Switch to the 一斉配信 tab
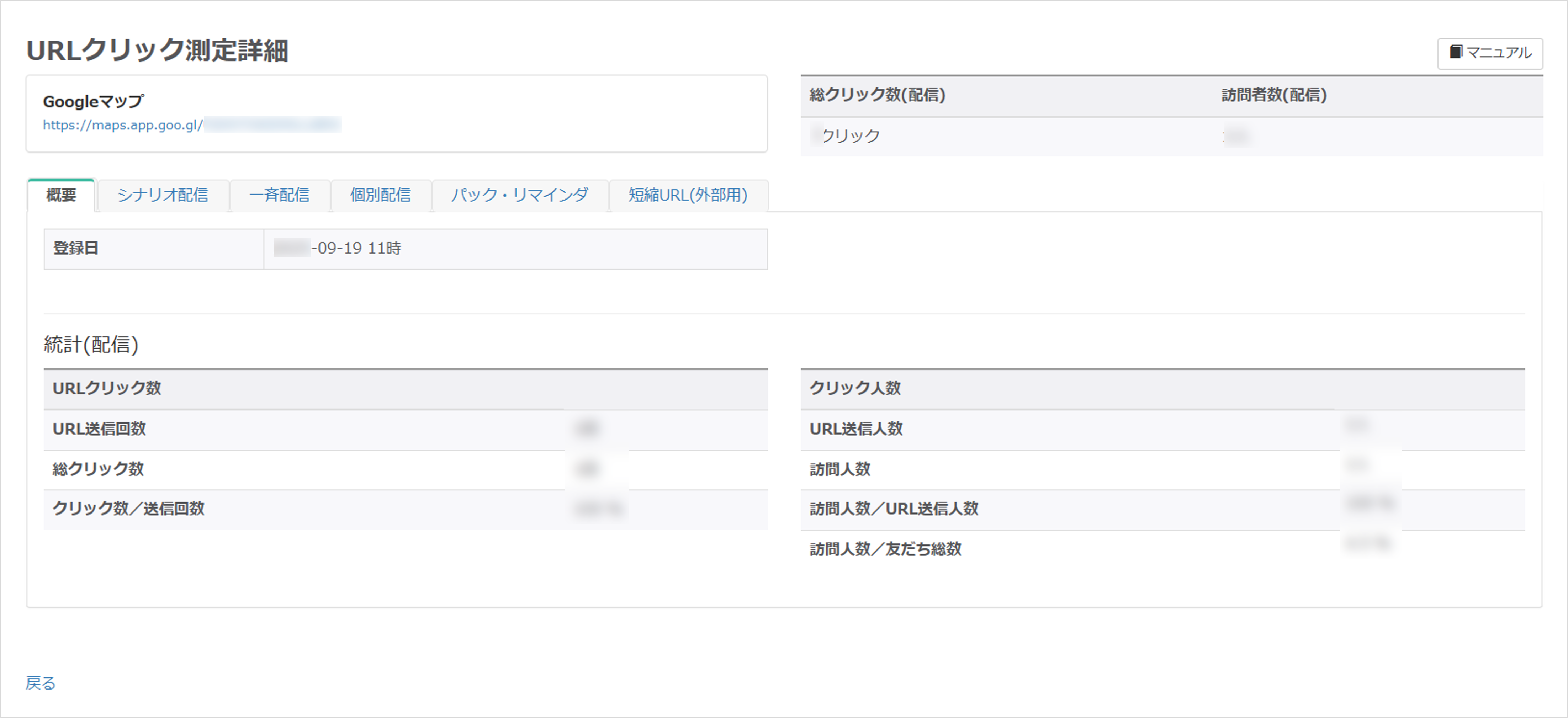Image resolution: width=1568 pixels, height=718 pixels. click(x=279, y=195)
